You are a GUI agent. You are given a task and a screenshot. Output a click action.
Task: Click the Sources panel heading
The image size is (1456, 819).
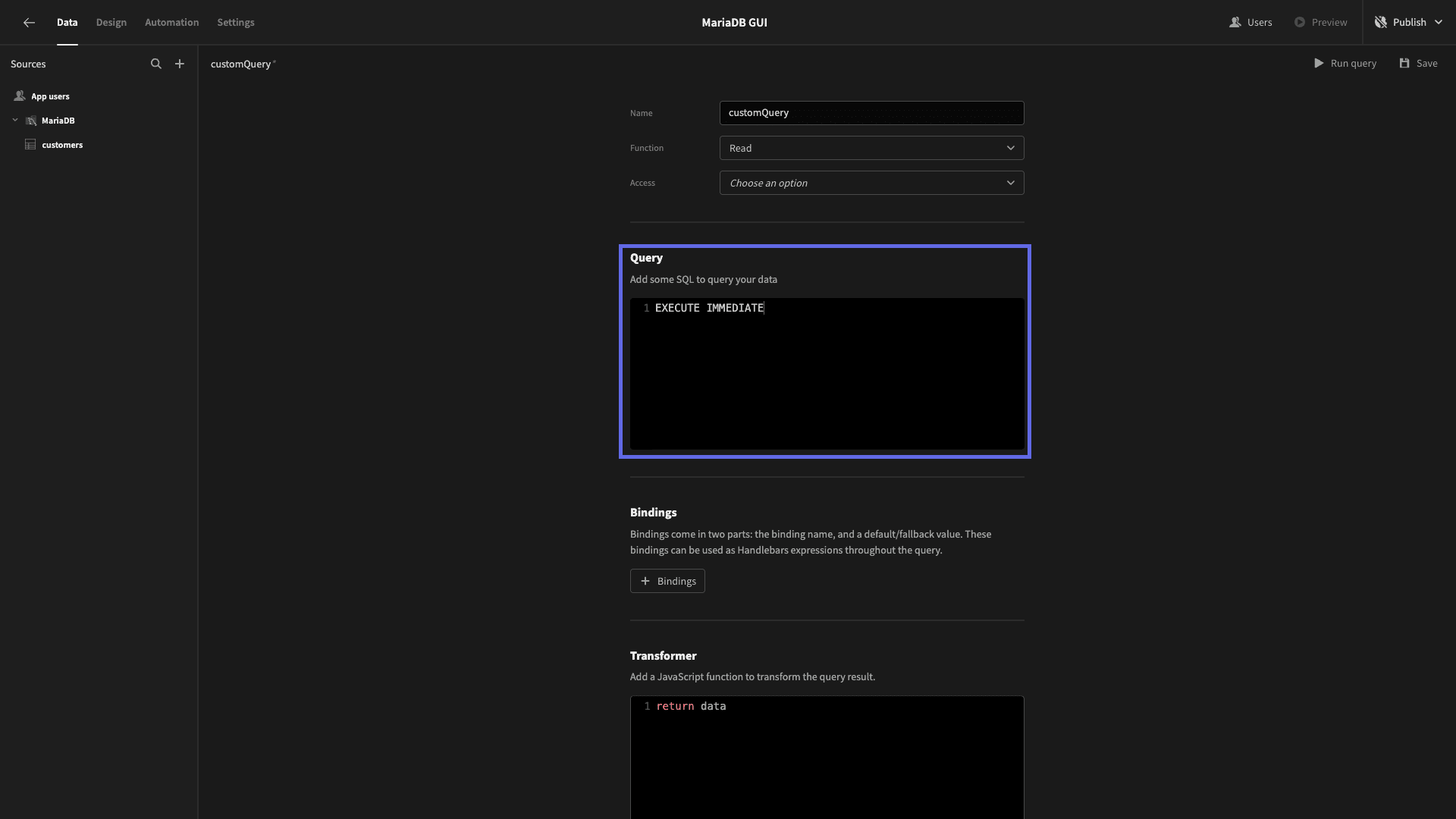click(x=28, y=64)
